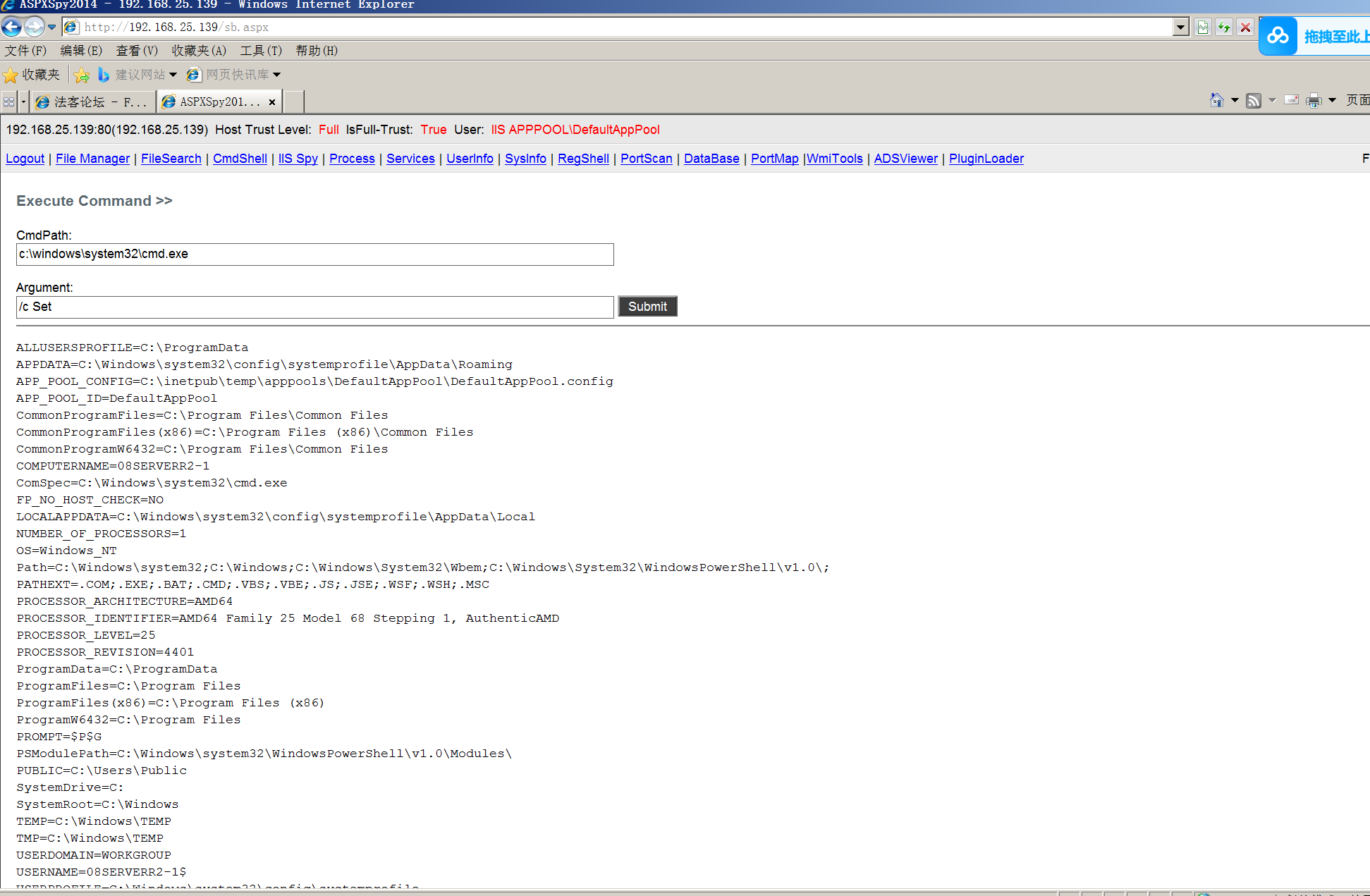Open the Quick Tabs grid button
The image size is (1370, 896).
coord(8,102)
